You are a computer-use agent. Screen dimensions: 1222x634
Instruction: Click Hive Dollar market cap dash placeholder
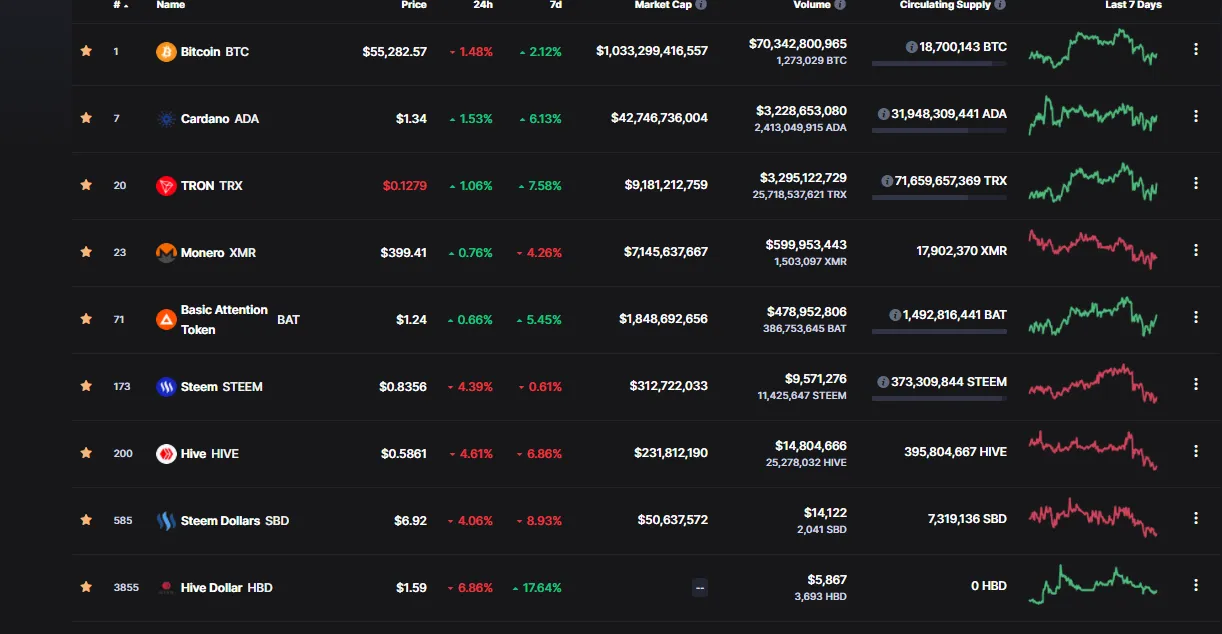(x=700, y=588)
